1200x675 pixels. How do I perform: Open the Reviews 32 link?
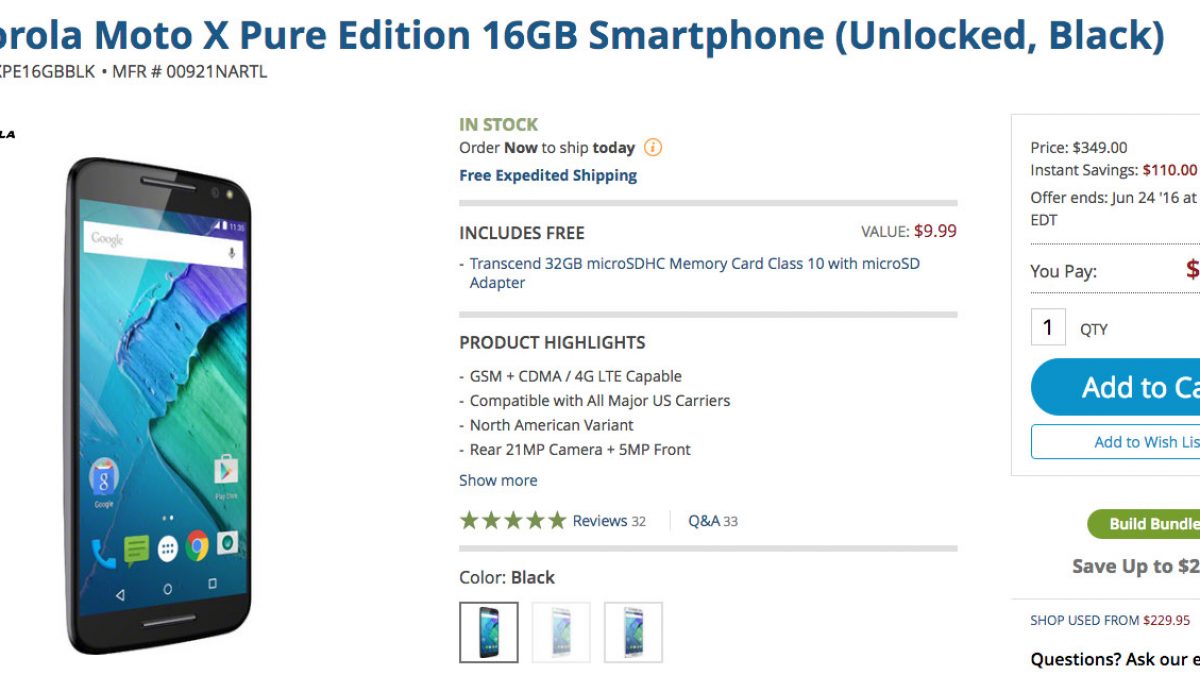[x=609, y=521]
